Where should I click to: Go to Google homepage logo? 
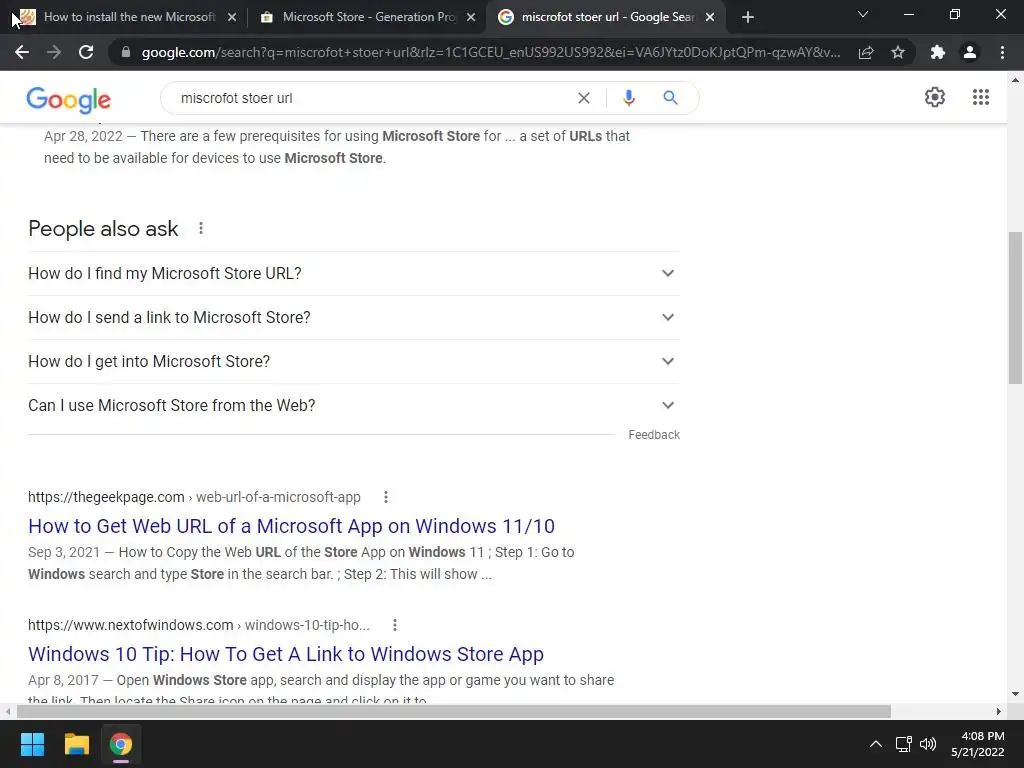click(69, 100)
